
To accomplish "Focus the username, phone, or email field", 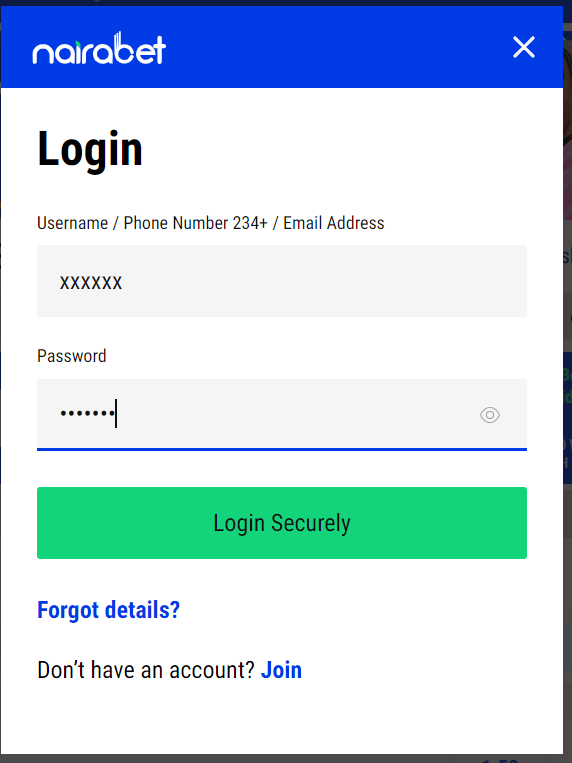I will point(282,281).
